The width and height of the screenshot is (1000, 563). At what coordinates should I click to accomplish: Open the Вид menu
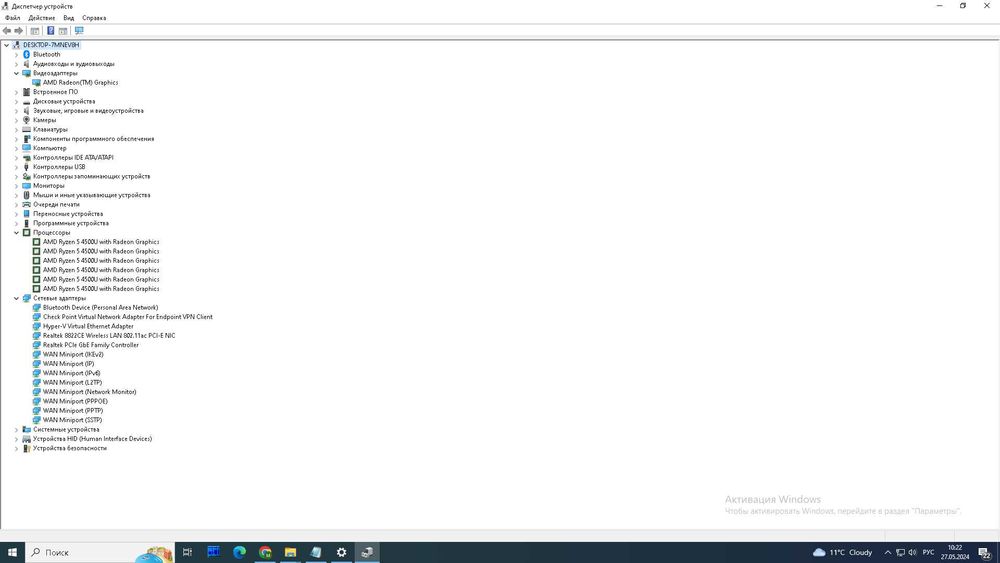[x=68, y=18]
